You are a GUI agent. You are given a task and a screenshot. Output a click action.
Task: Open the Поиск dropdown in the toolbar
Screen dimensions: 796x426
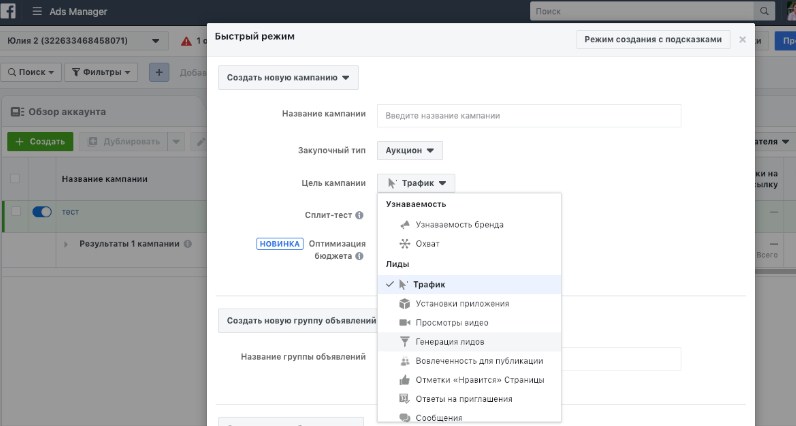pyautogui.click(x=31, y=72)
